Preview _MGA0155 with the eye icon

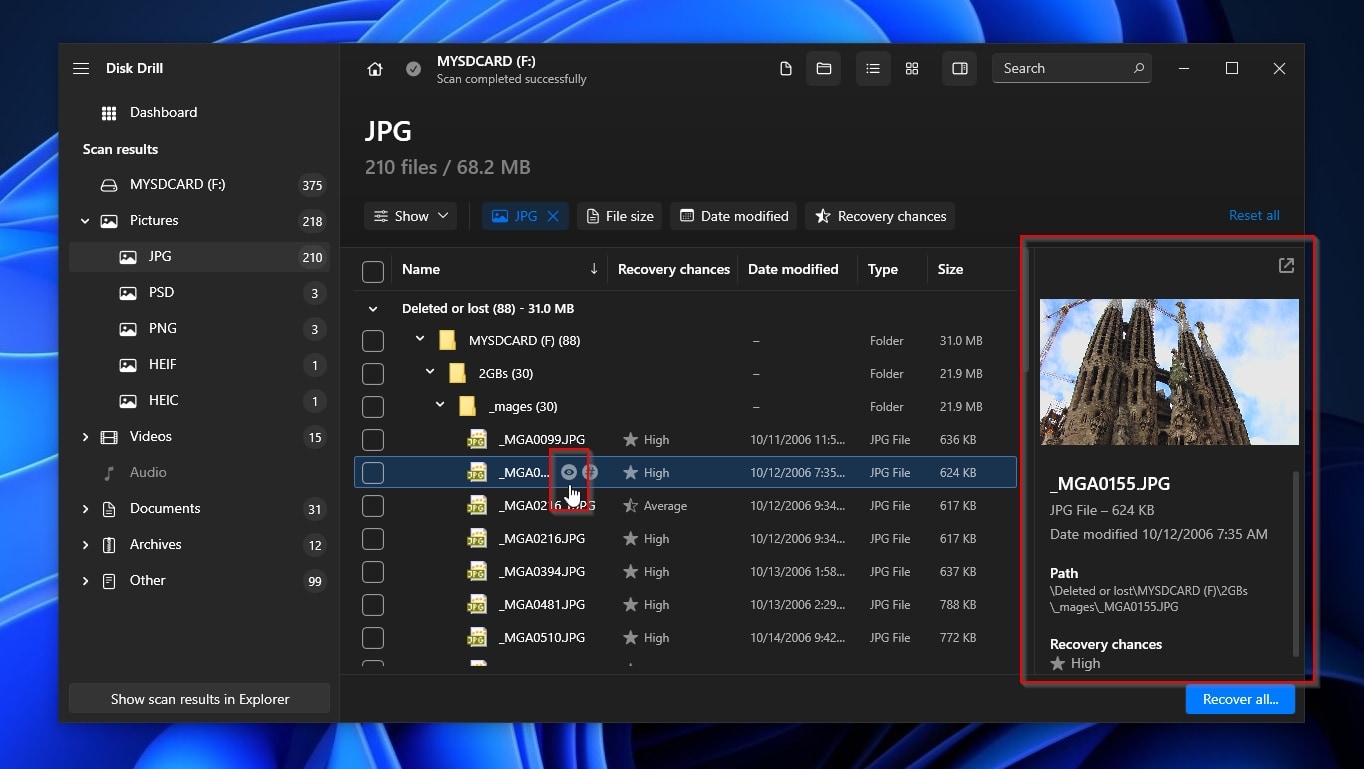569,472
